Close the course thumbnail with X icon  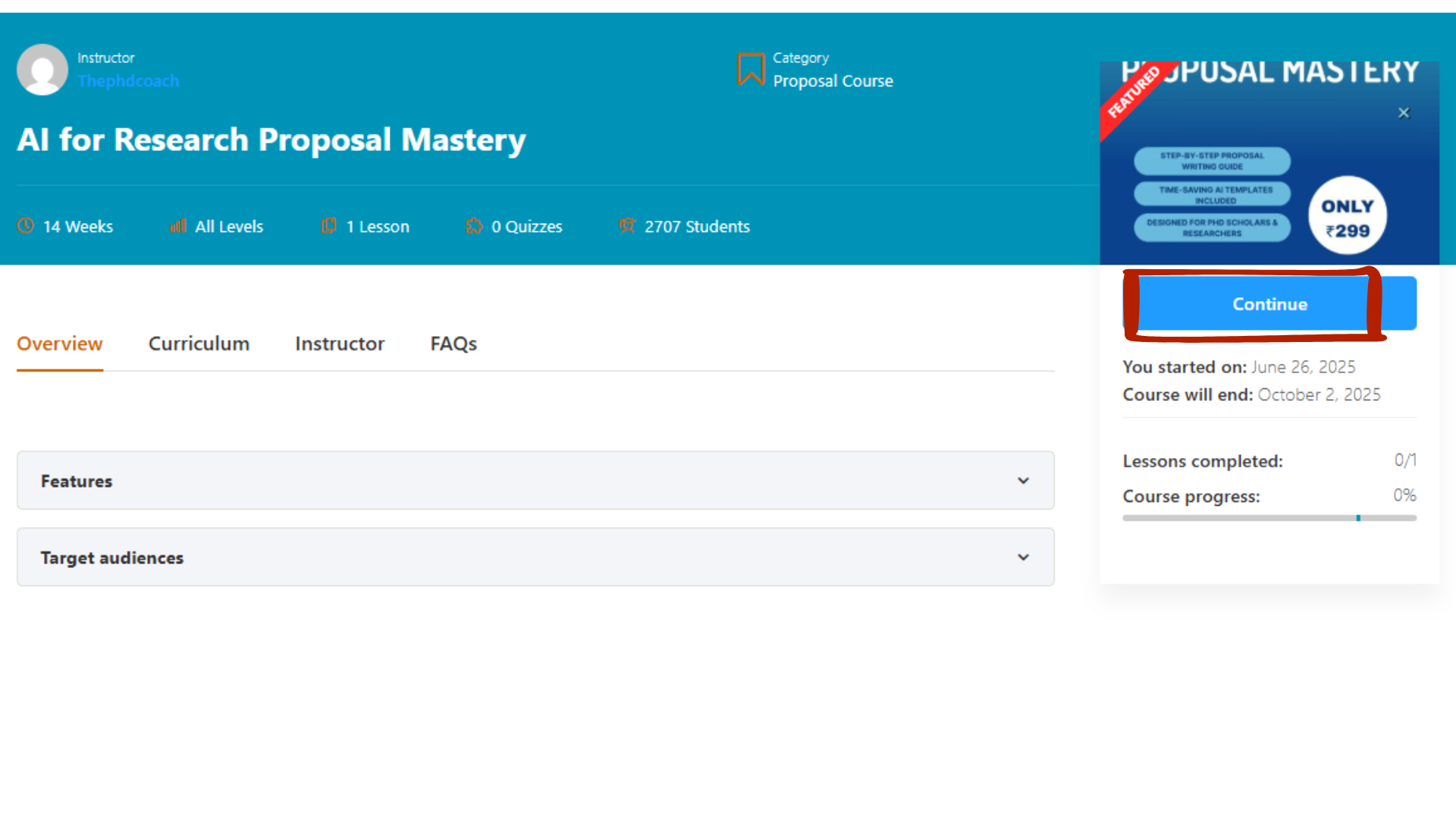1404,113
